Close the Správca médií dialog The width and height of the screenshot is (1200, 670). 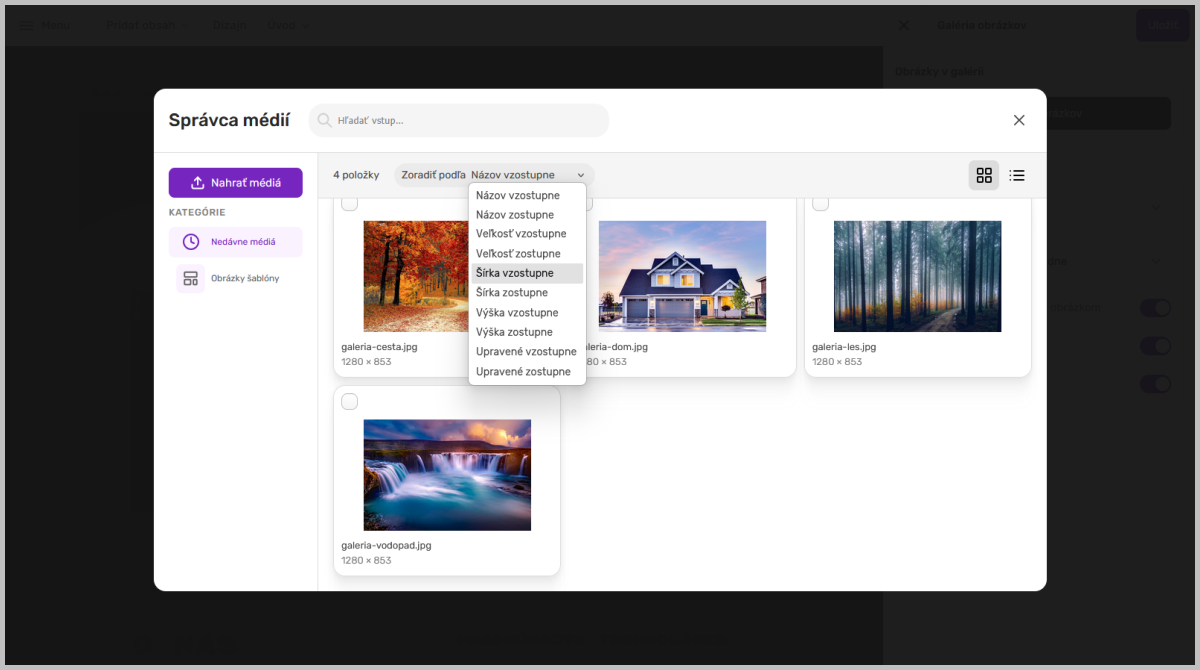click(x=1019, y=120)
